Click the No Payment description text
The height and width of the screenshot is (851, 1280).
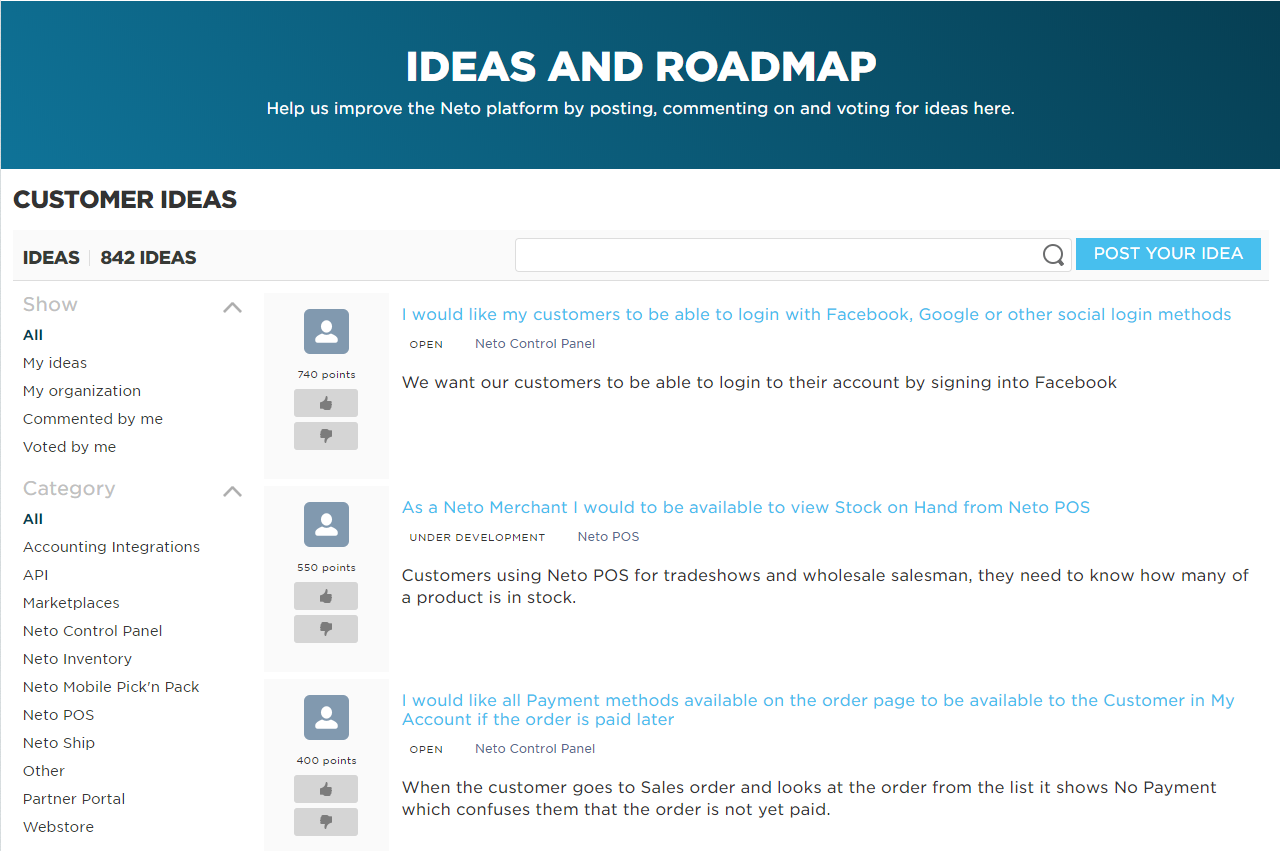[x=809, y=798]
